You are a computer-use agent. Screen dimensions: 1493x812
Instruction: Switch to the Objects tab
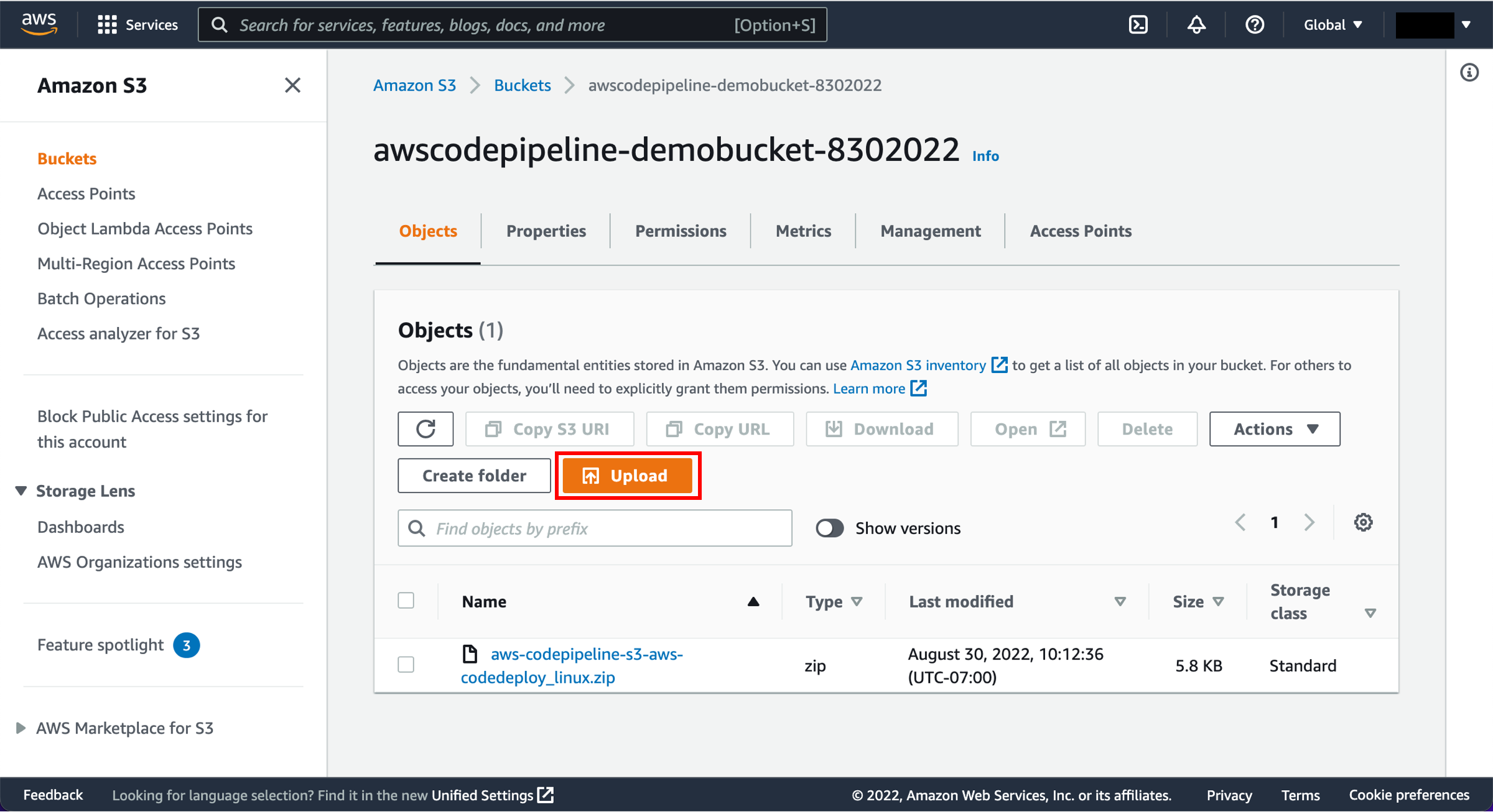428,231
